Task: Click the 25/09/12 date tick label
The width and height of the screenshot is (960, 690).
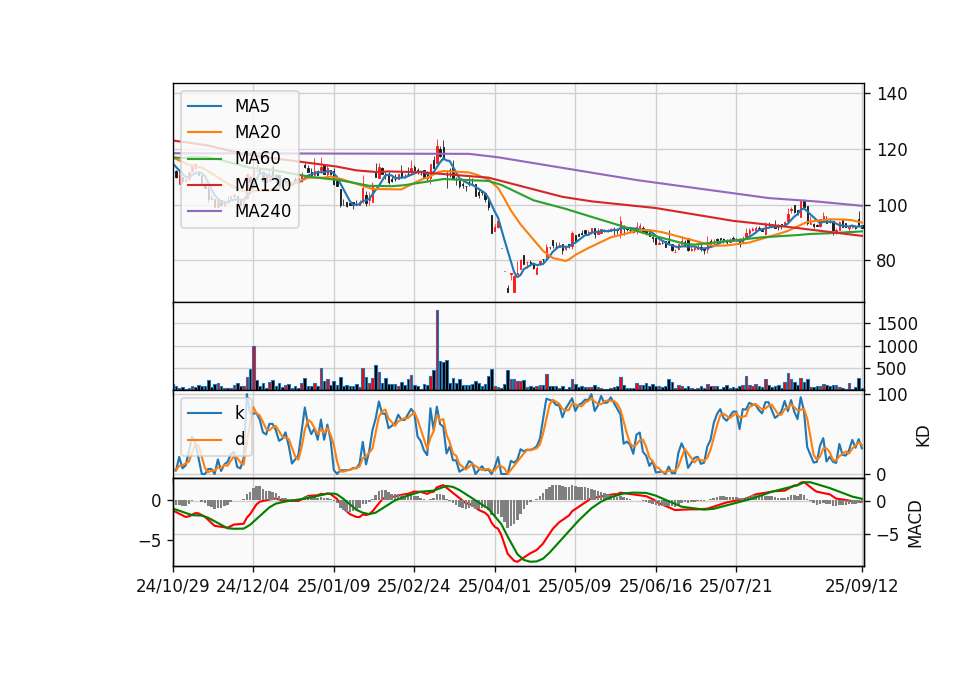Action: [862, 586]
